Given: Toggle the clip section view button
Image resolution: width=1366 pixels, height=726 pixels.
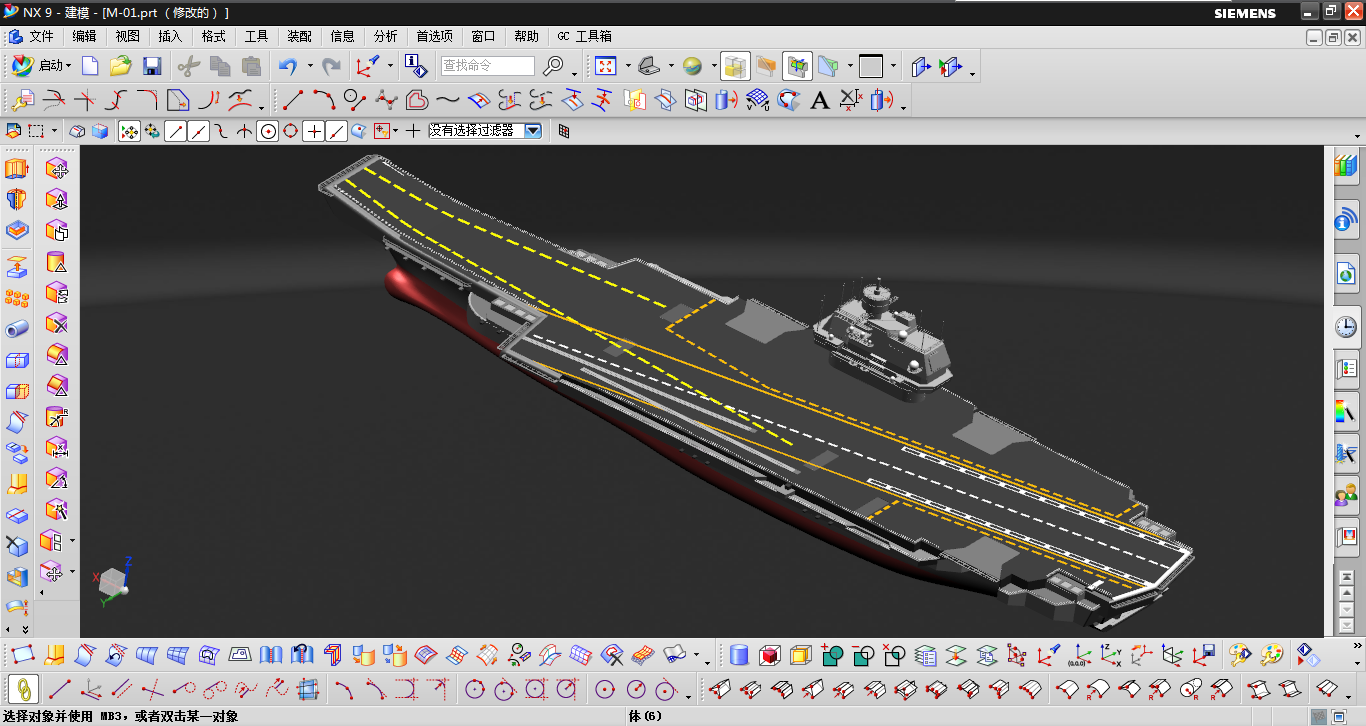Looking at the screenshot, I should (x=798, y=66).
